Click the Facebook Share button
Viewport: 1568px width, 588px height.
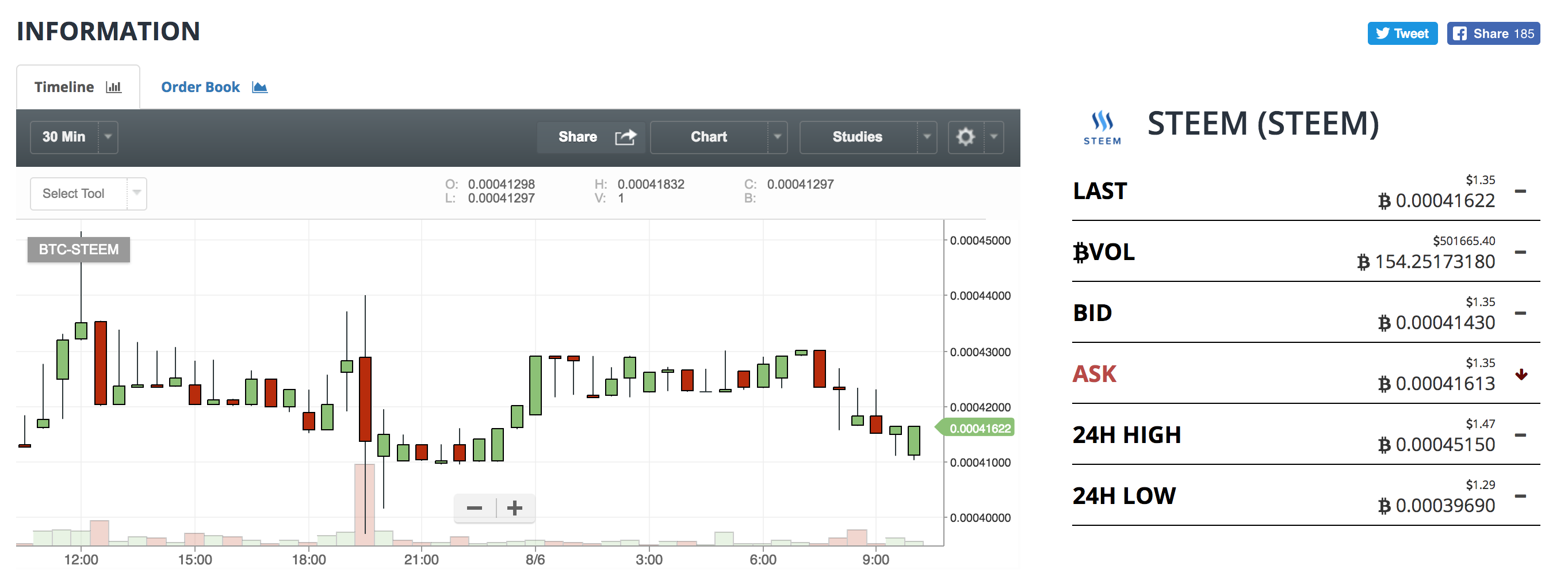[x=1493, y=33]
